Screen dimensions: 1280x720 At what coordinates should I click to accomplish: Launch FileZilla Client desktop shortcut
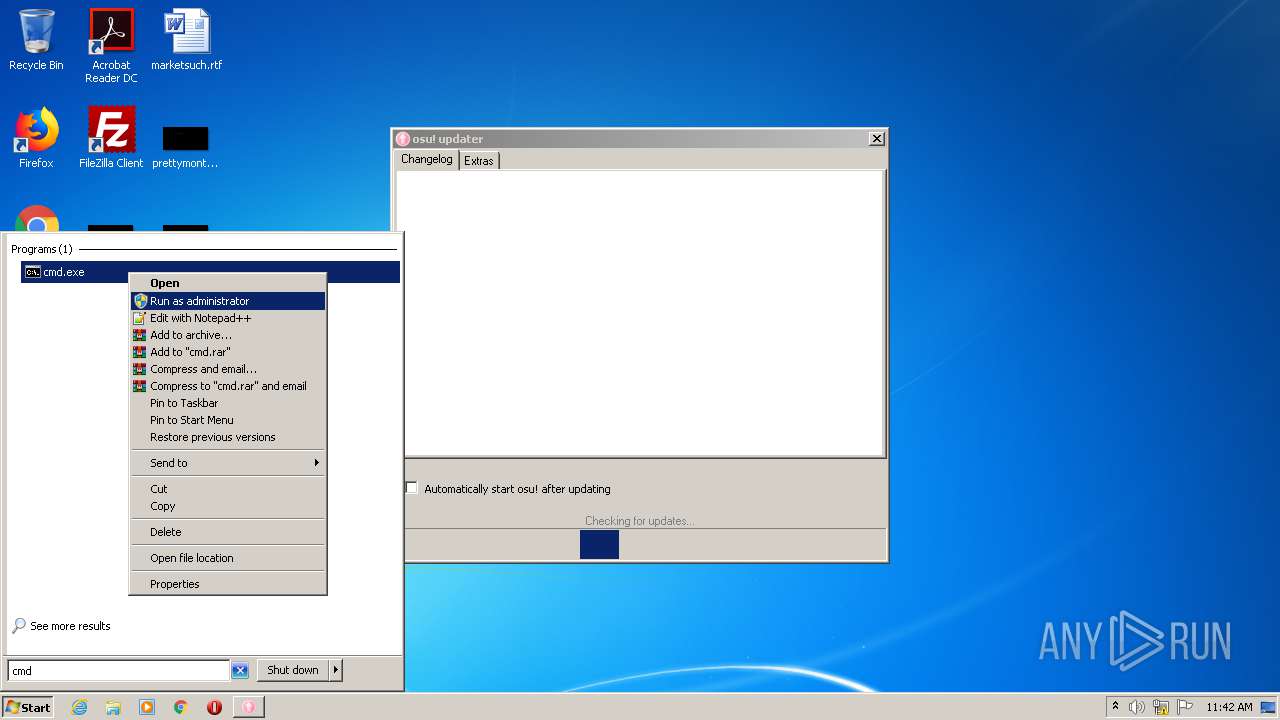click(111, 138)
